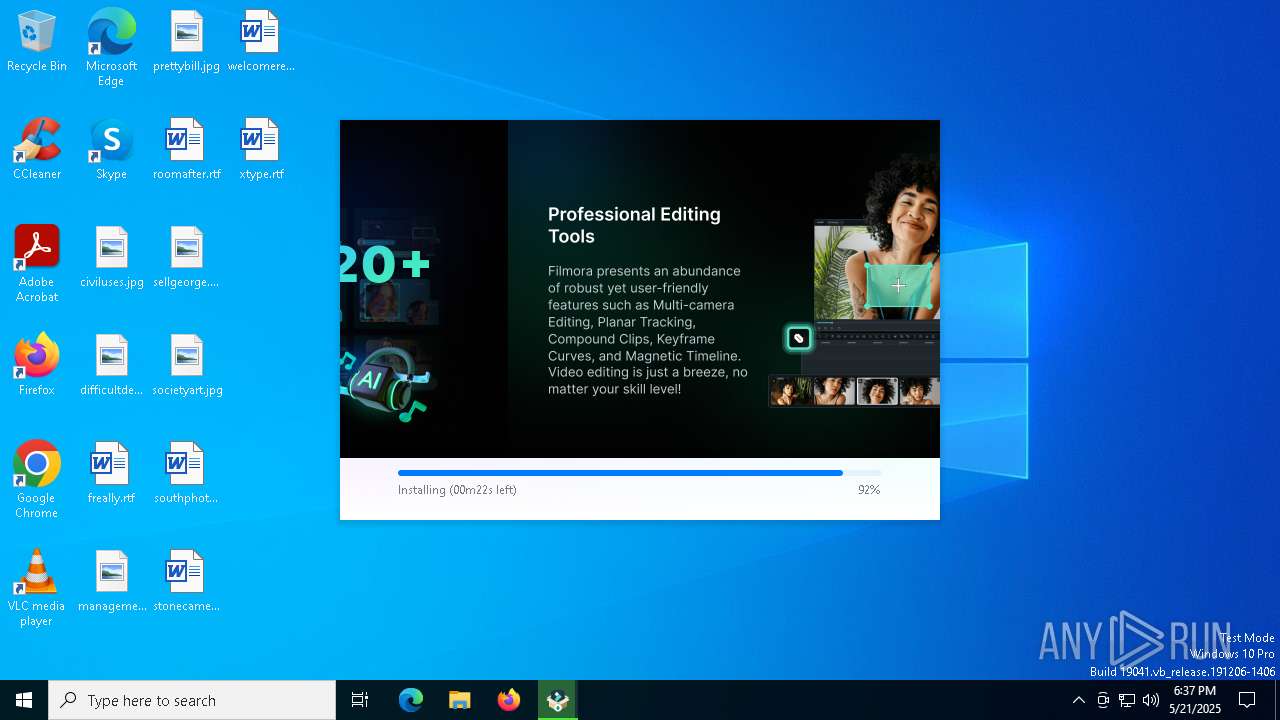Select civiluses.jpg image file
The width and height of the screenshot is (1280, 720).
click(111, 257)
